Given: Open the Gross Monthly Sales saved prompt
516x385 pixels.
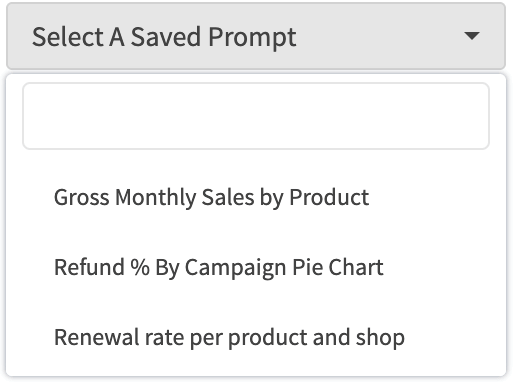Looking at the screenshot, I should (x=256, y=197).
